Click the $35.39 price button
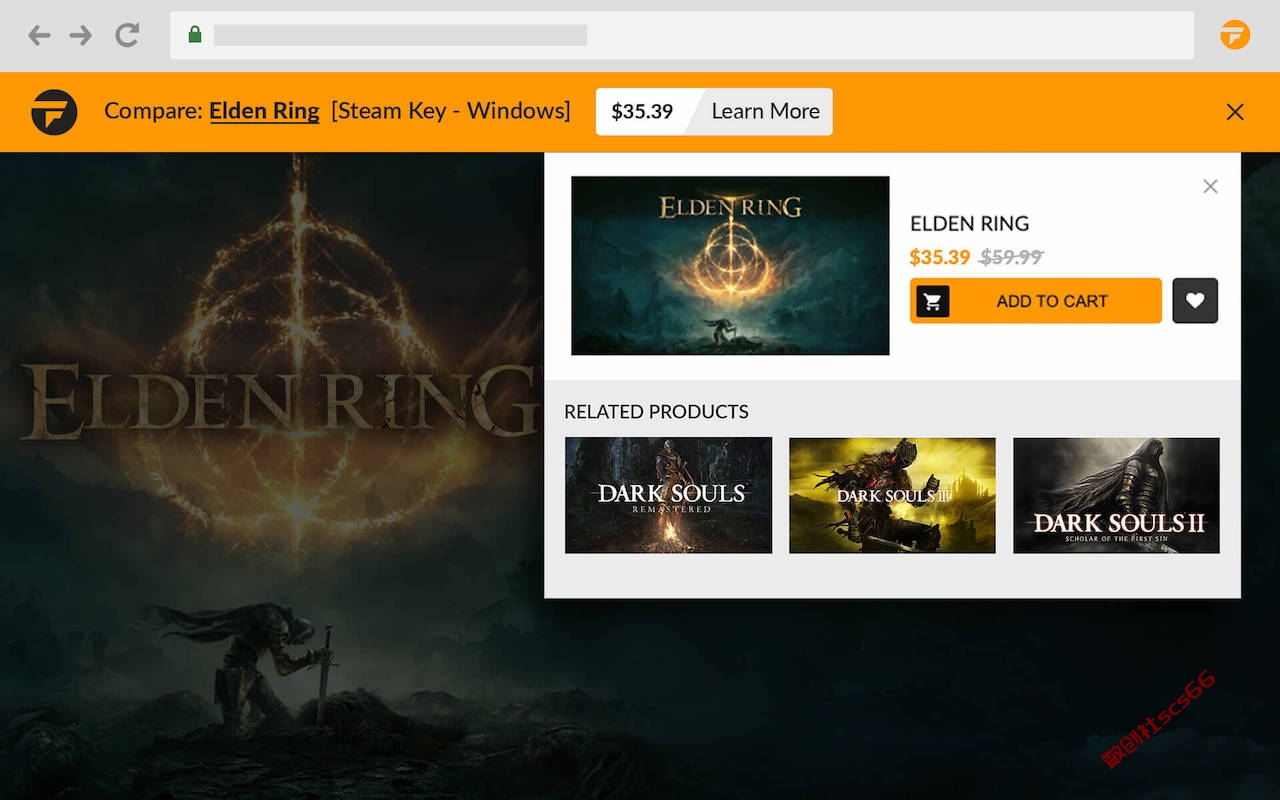Screen dimensions: 1280x800 pyautogui.click(x=642, y=112)
